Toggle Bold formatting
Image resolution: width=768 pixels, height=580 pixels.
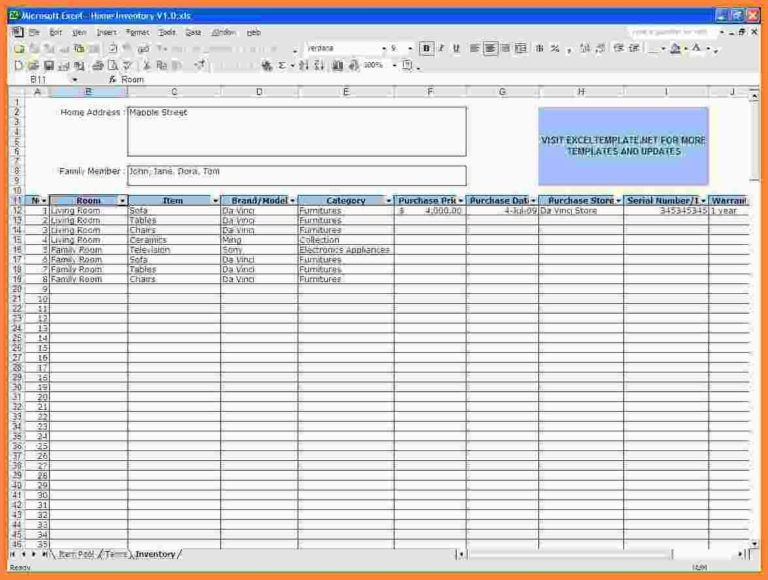pos(426,48)
